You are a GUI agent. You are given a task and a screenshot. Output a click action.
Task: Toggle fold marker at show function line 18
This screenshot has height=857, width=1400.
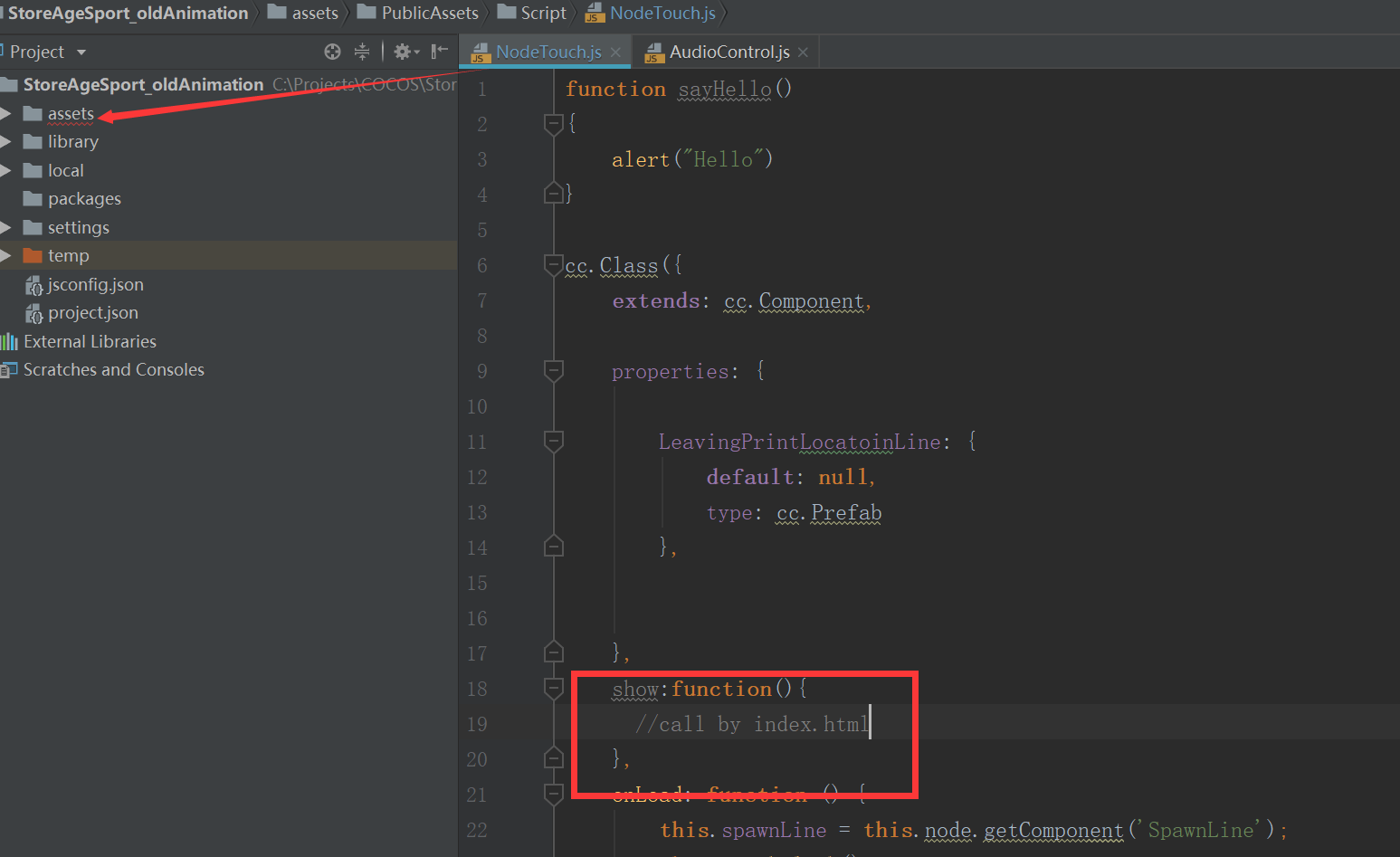[x=553, y=688]
